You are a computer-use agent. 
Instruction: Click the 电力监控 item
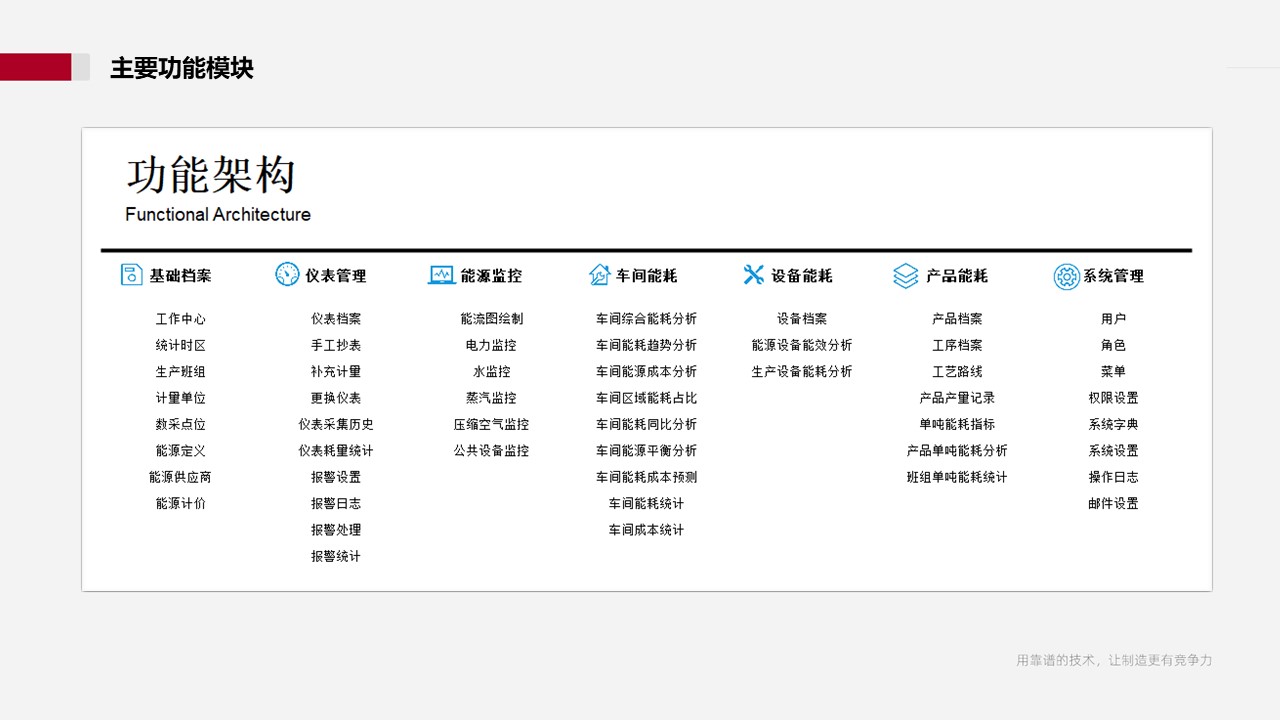pos(492,345)
